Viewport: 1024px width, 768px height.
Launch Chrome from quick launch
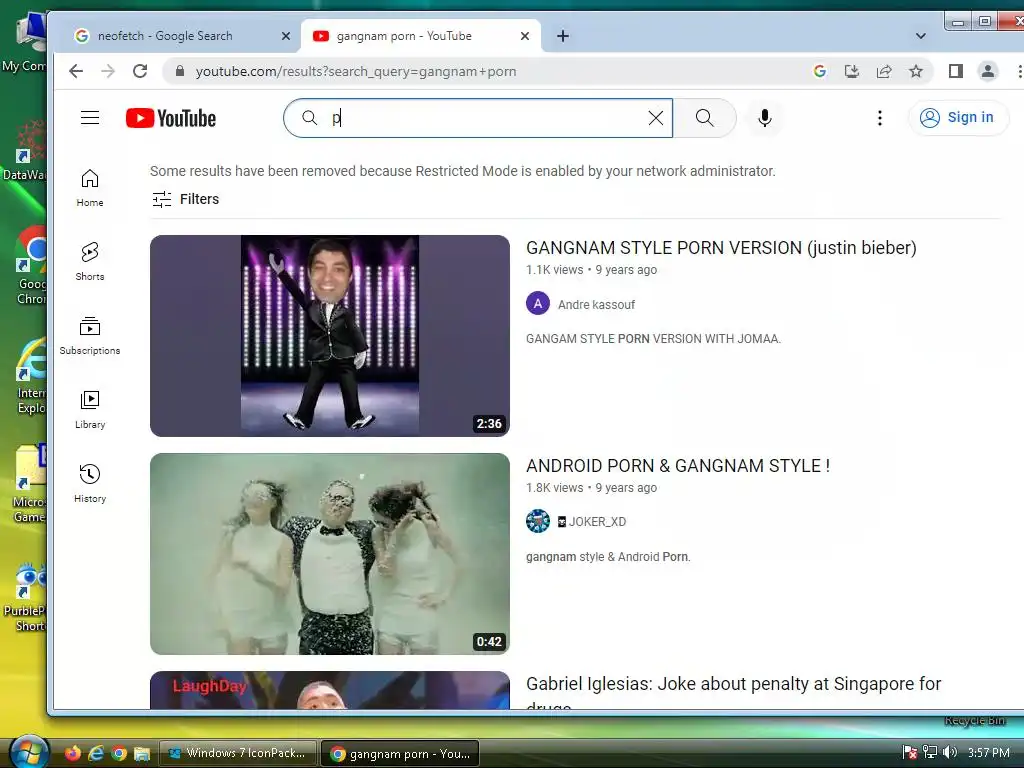click(119, 754)
